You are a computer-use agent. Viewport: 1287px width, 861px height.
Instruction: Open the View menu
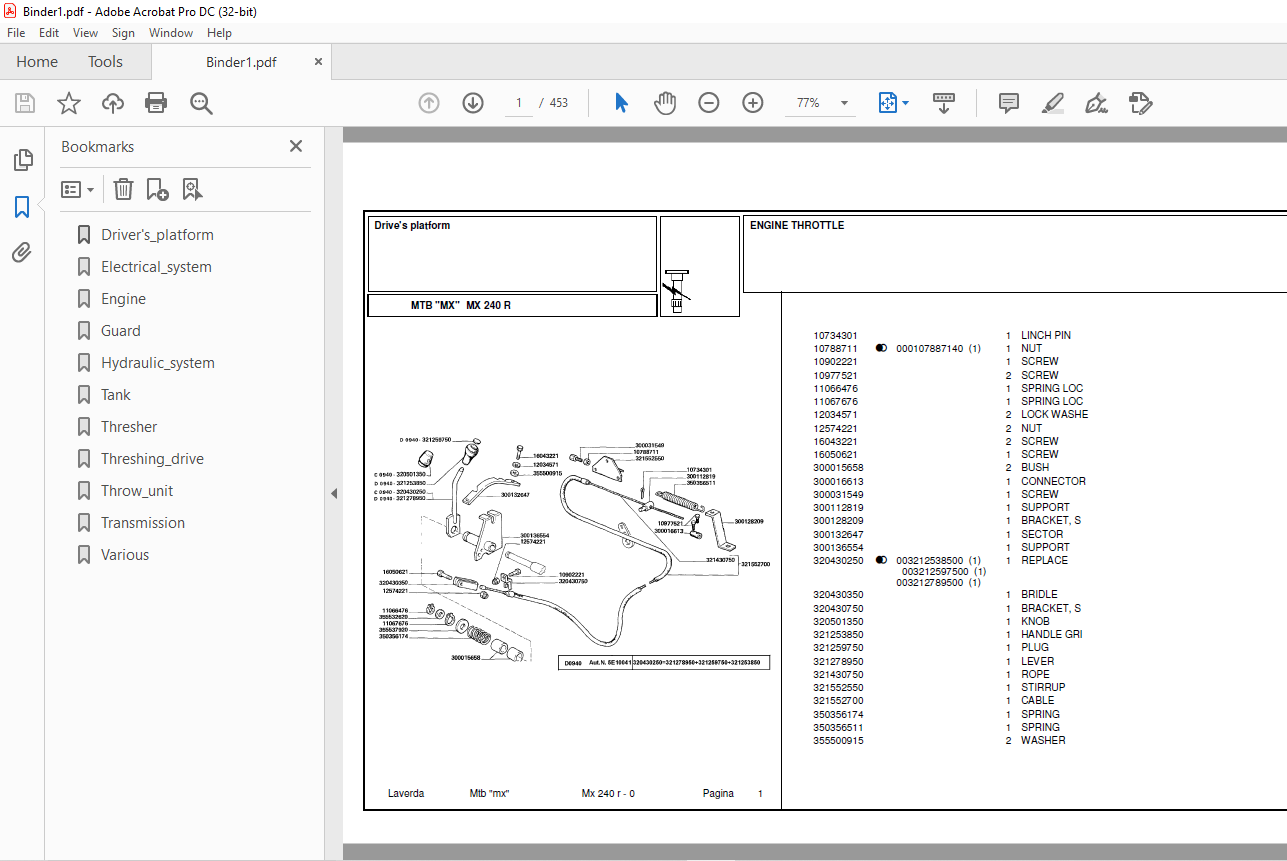(86, 33)
